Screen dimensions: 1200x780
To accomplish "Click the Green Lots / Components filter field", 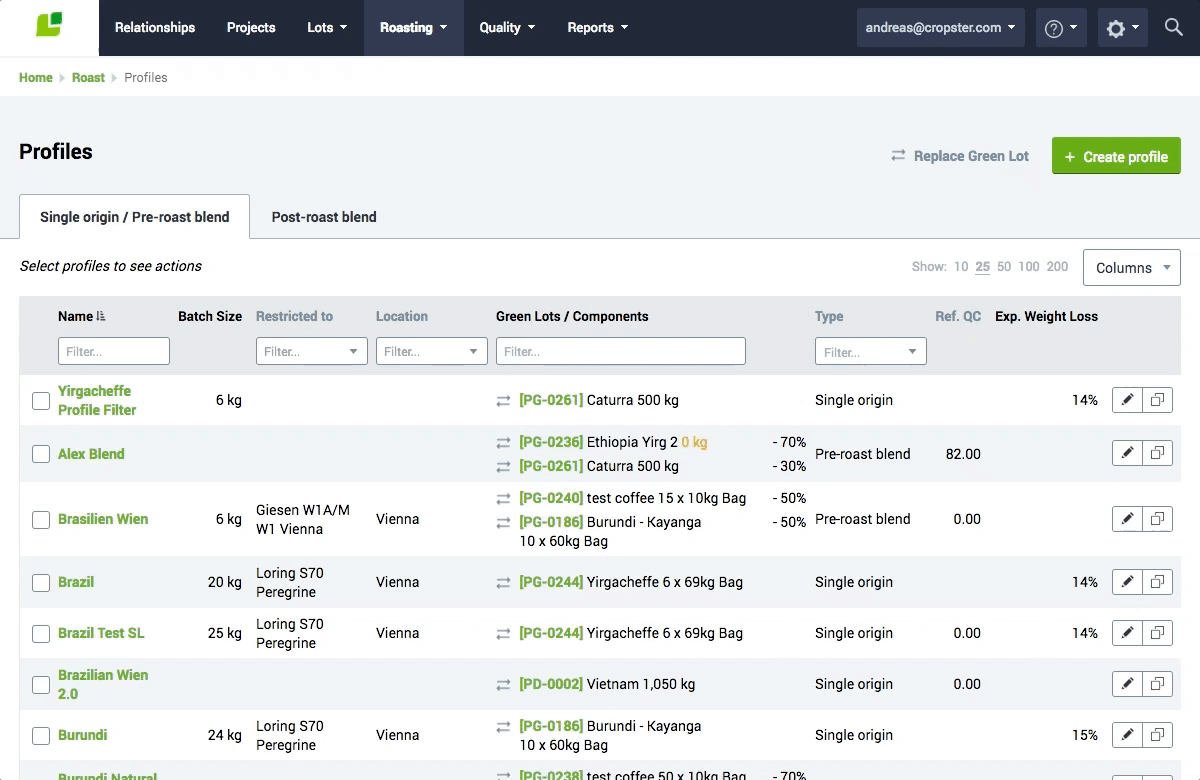I will point(620,351).
